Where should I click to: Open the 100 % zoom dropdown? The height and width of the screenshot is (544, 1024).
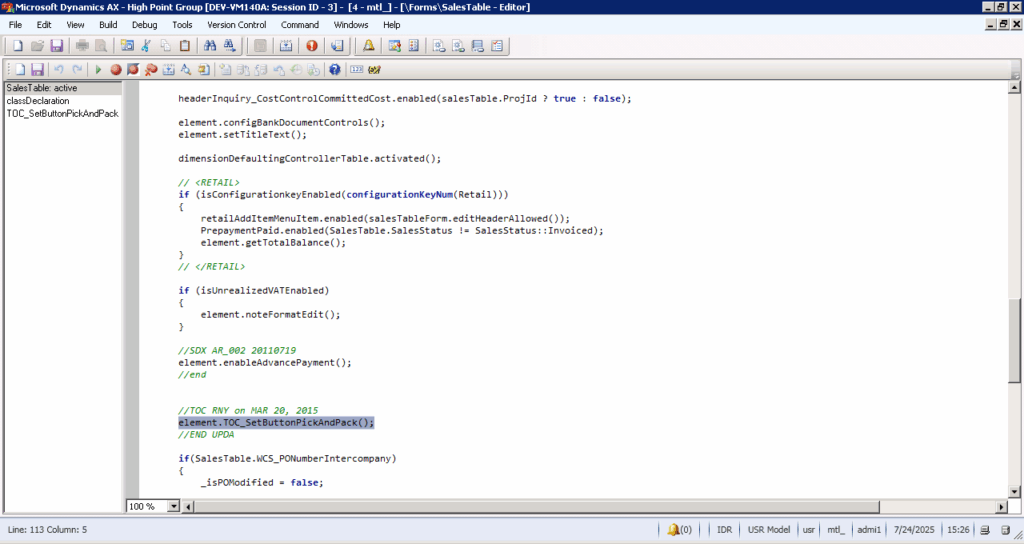[x=173, y=506]
